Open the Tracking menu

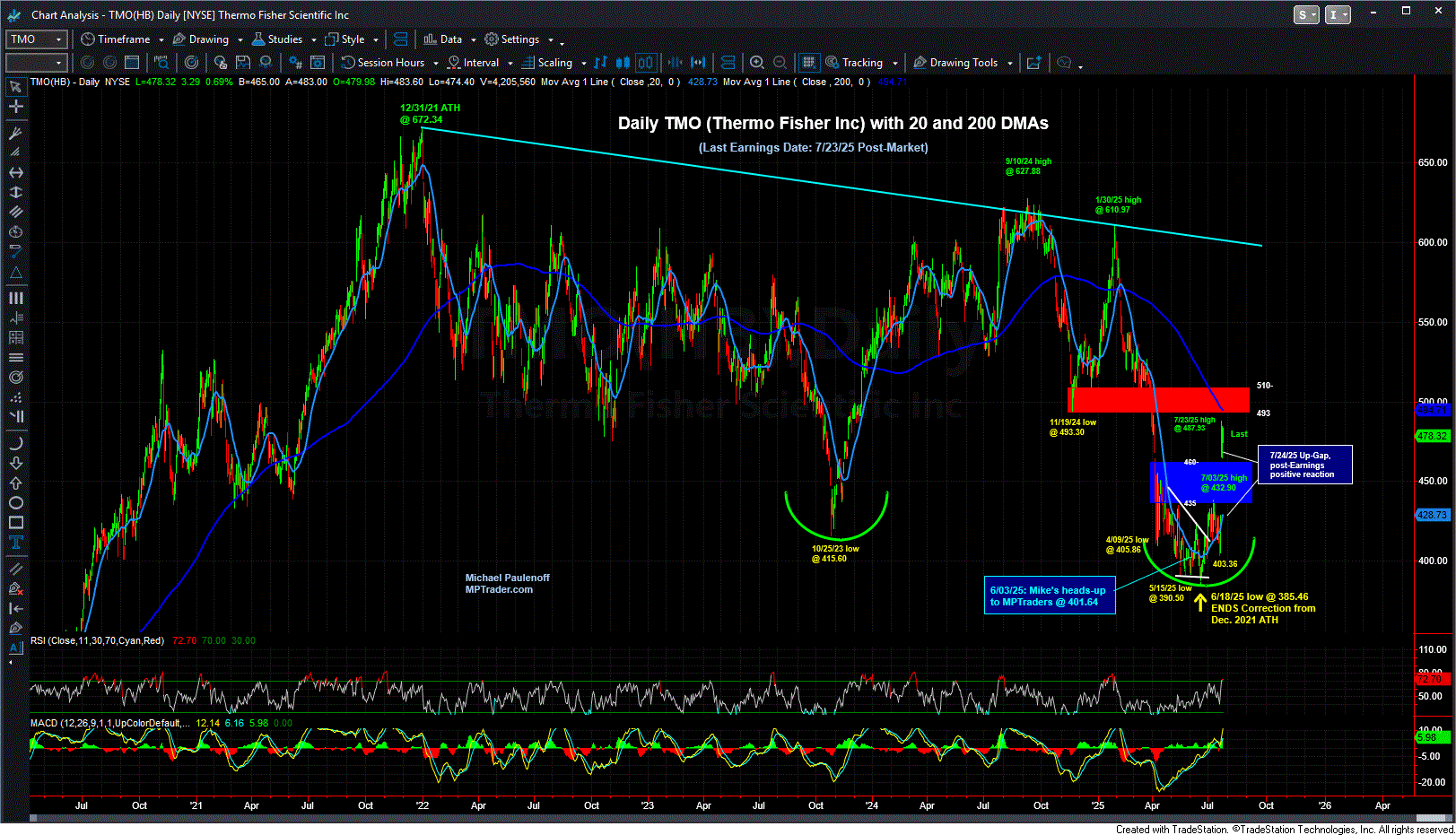(x=854, y=63)
